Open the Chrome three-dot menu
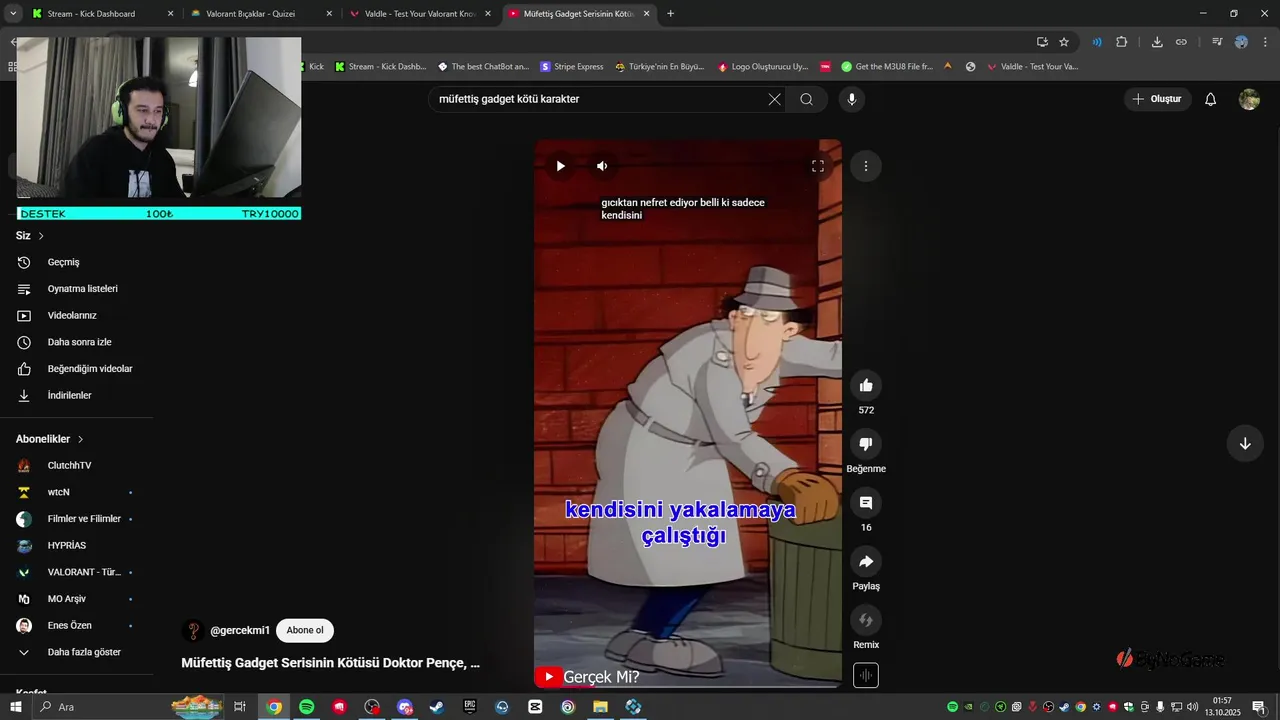Screen dimensions: 1280x720 [1265, 42]
